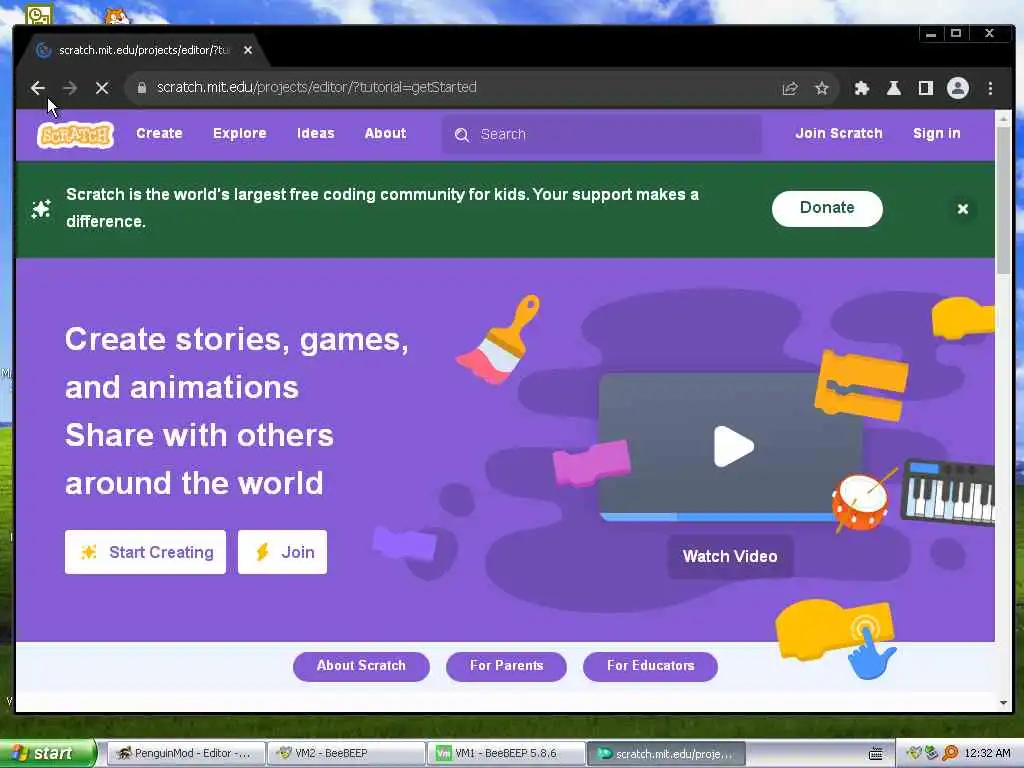This screenshot has height=768, width=1024.
Task: Click the address bar URL
Action: (x=317, y=88)
